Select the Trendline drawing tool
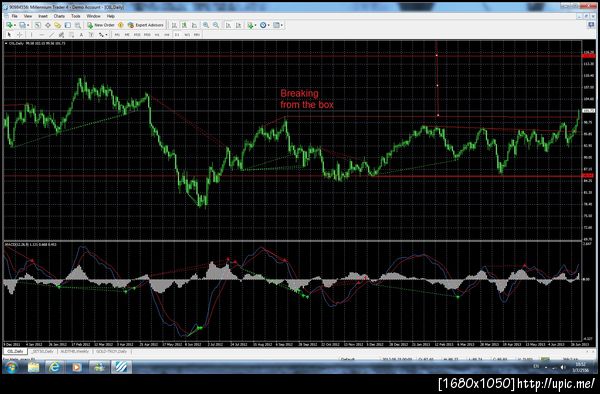The image size is (600, 394). click(51, 35)
